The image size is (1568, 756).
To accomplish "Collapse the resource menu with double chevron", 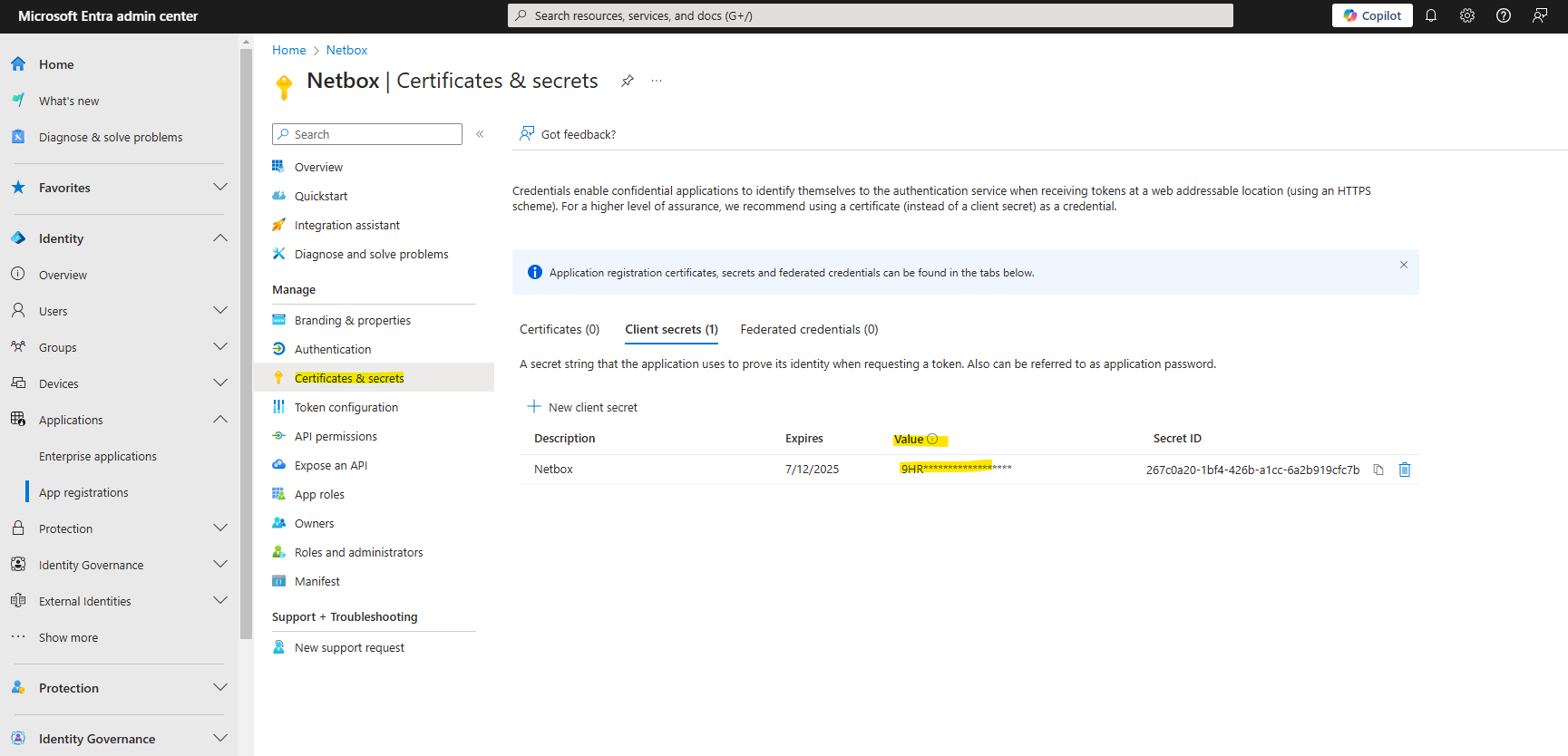I will click(x=480, y=134).
